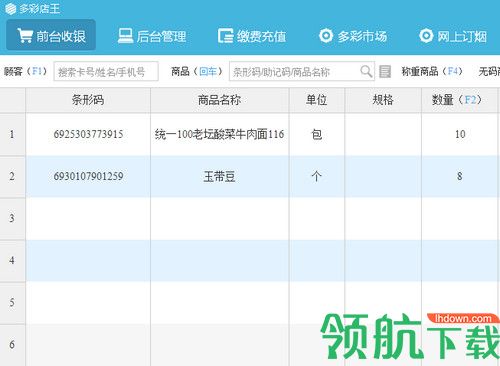Screen dimensions: 500x366
Task: Select row header 3
Action: coord(12,218)
